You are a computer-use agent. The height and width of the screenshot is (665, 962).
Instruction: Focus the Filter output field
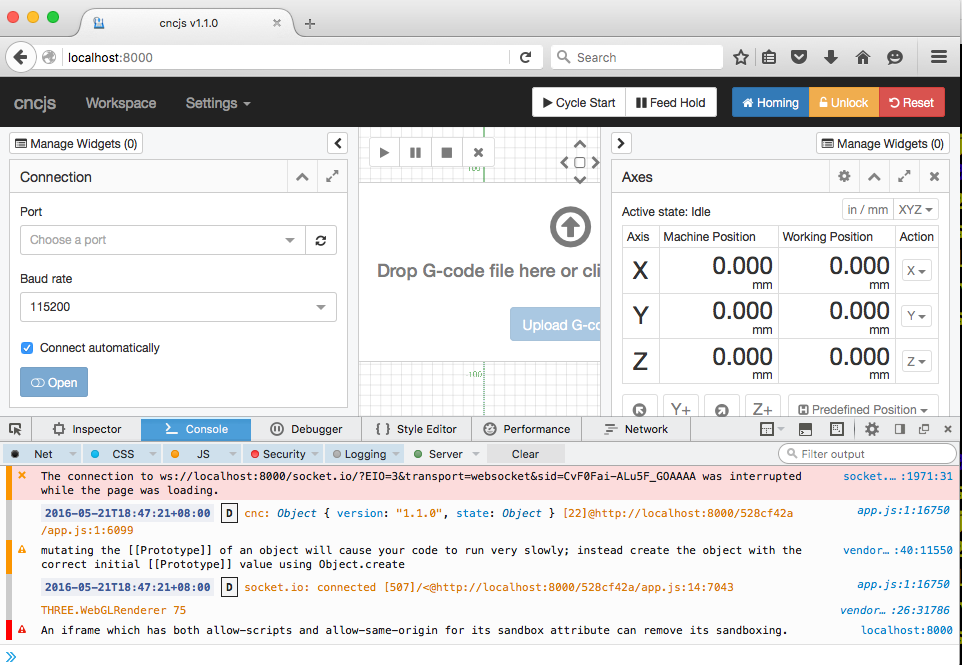[x=868, y=454]
